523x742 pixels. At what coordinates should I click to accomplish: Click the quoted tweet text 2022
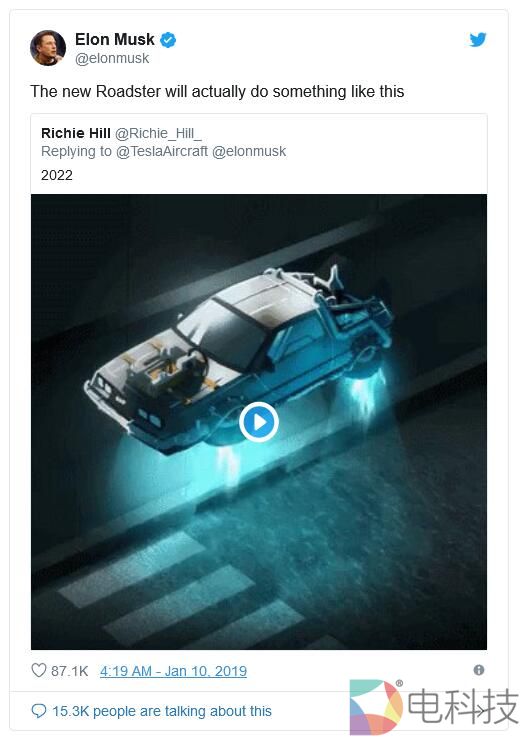57,176
